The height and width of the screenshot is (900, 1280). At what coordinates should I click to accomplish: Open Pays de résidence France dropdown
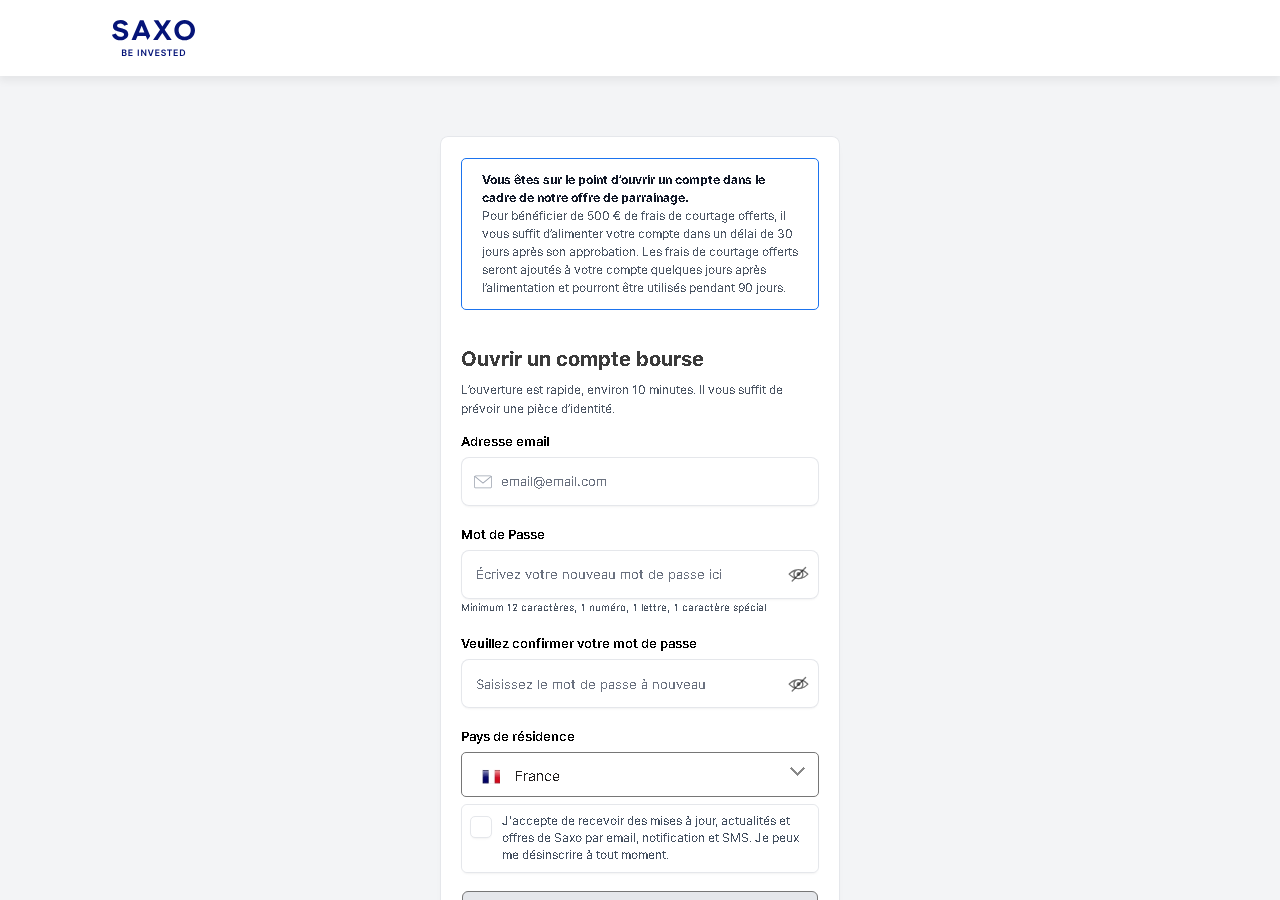pos(640,775)
